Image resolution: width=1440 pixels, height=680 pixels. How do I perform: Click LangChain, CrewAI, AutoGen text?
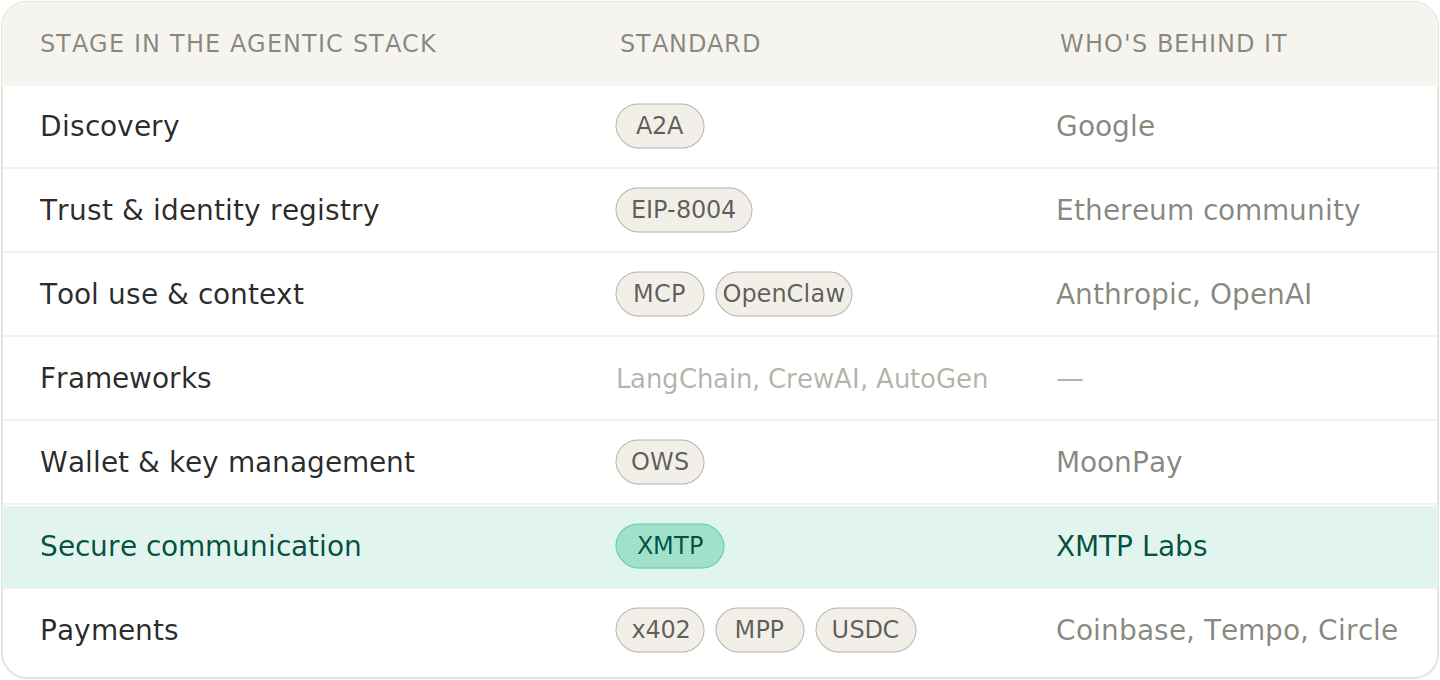801,379
